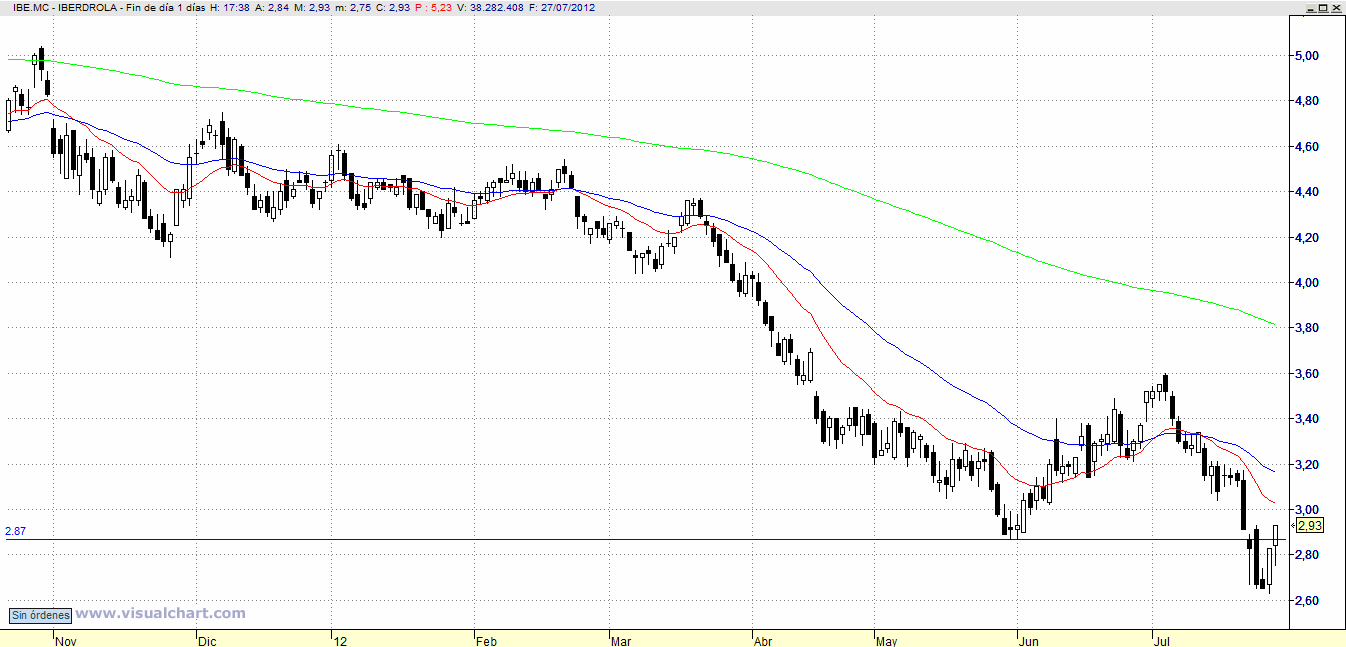The width and height of the screenshot is (1346, 647).
Task: Click the 'Sin órdenes' orders box
Action: click(x=41, y=616)
